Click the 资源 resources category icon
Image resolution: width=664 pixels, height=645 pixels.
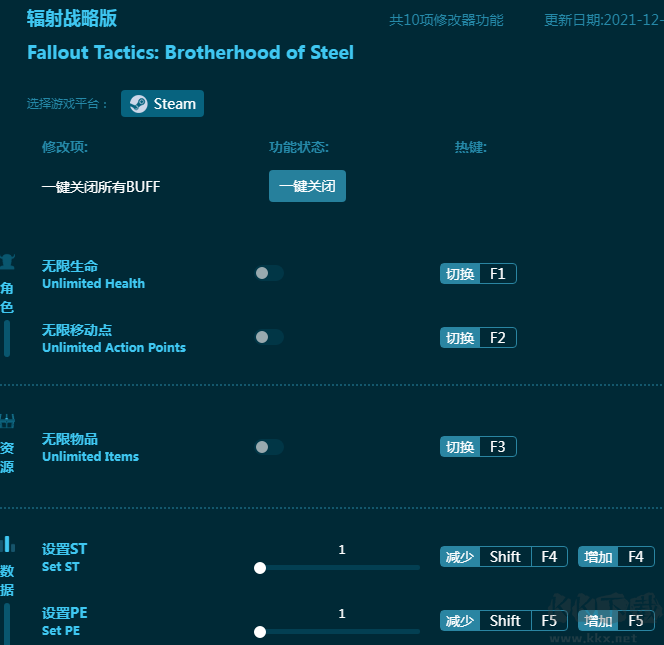(7, 421)
